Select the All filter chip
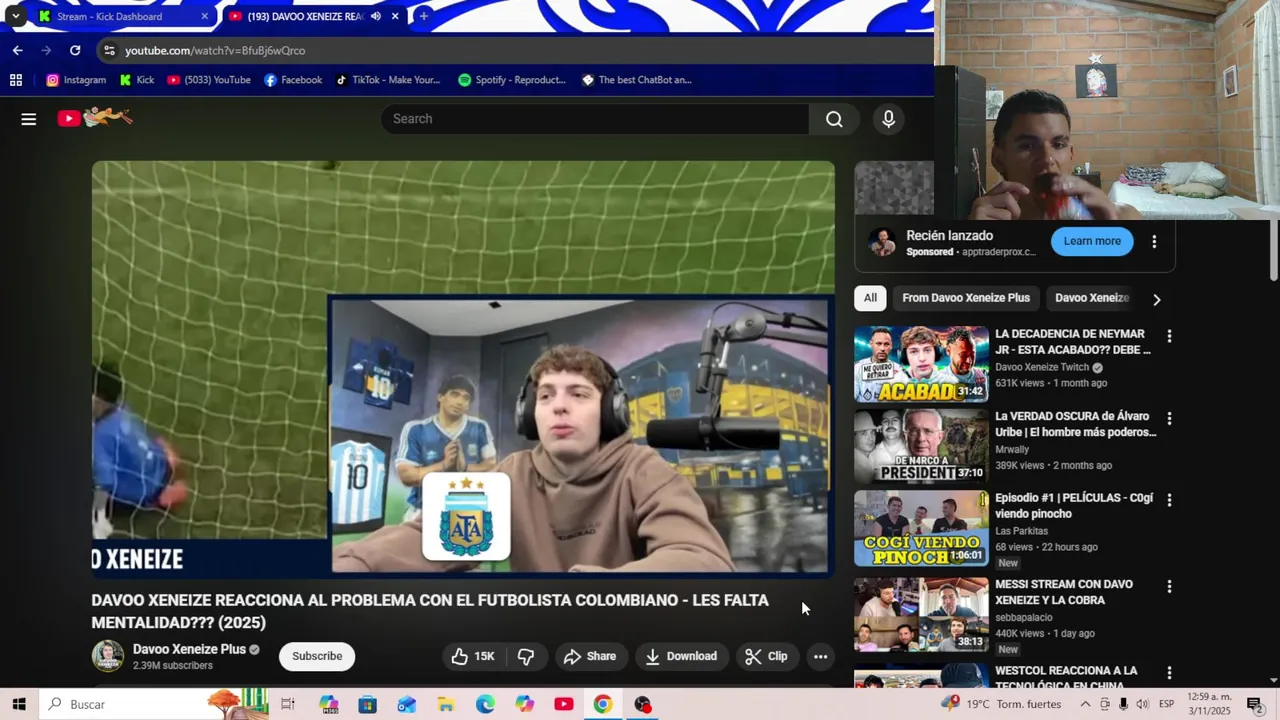Screen dimensions: 1280x720 870,298
